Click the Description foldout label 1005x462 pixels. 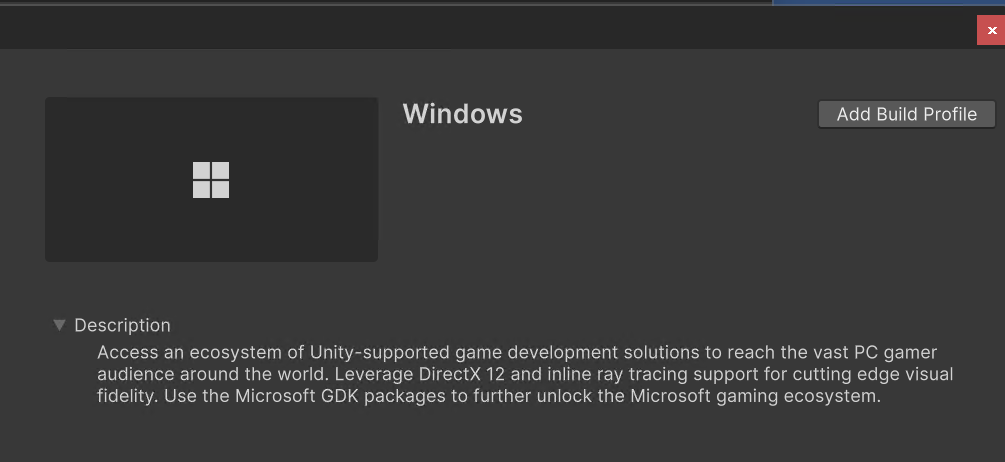click(x=122, y=325)
